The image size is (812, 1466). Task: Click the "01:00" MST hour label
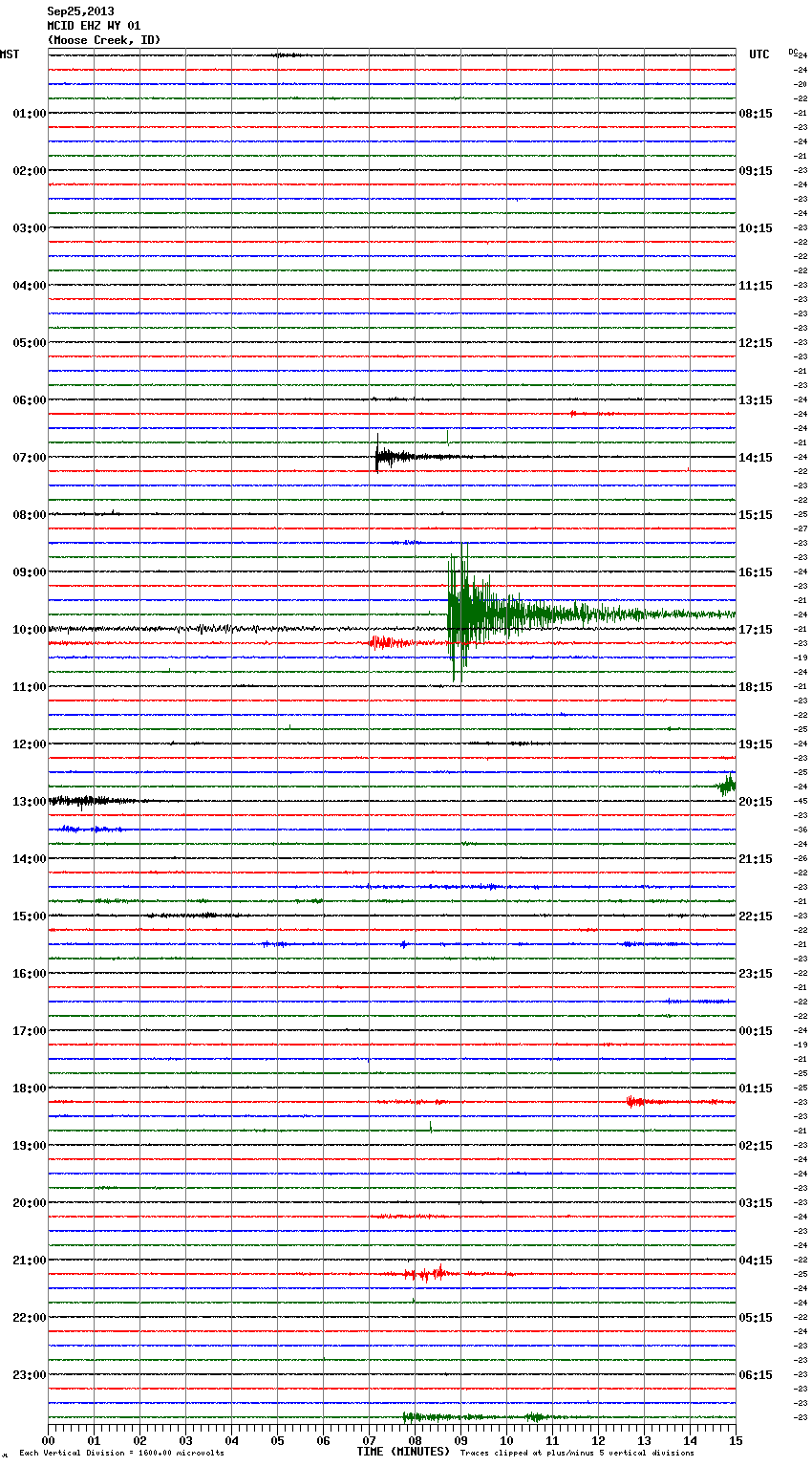[30, 114]
